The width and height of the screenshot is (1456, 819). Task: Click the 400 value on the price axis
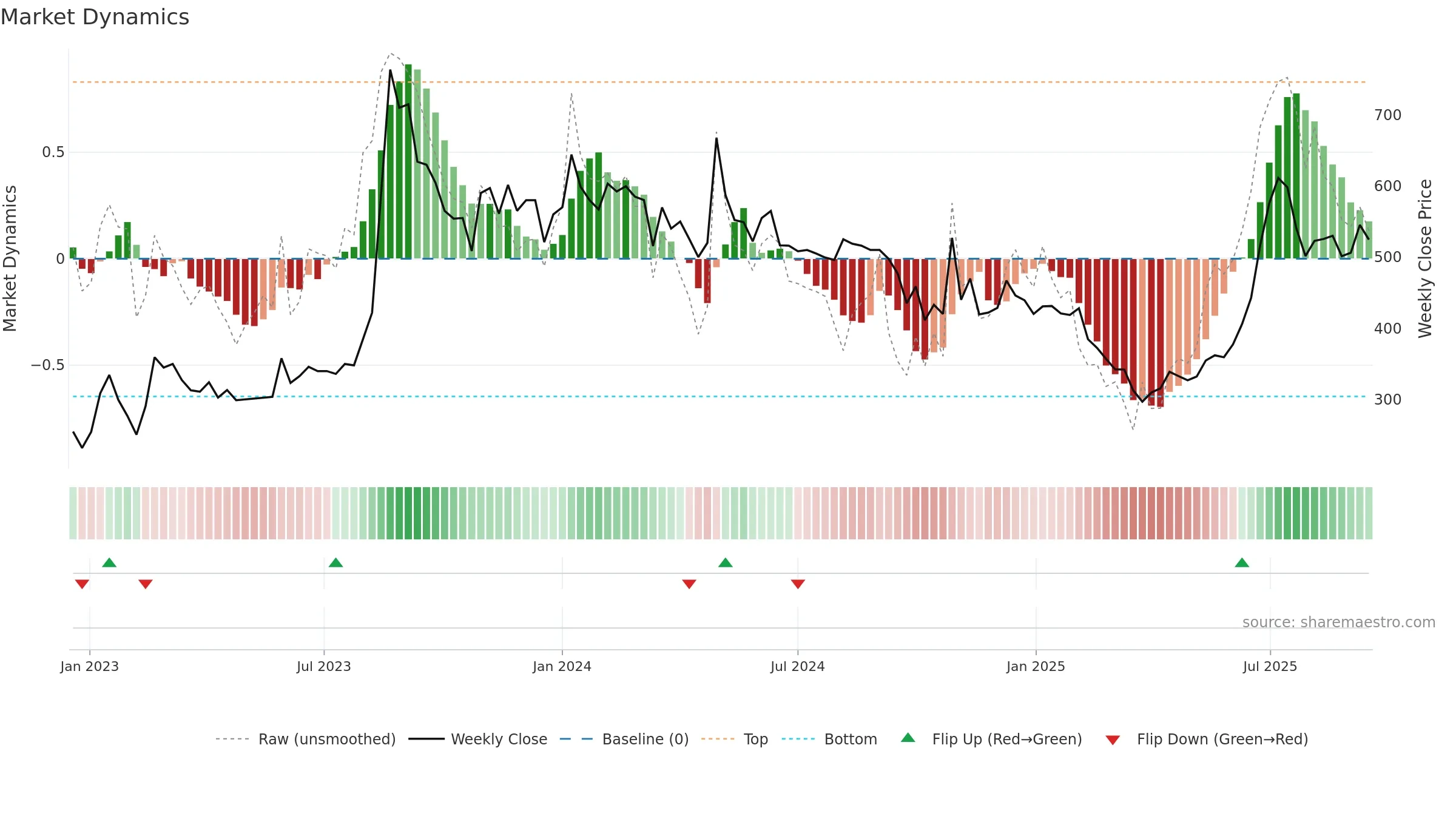pyautogui.click(x=1388, y=329)
